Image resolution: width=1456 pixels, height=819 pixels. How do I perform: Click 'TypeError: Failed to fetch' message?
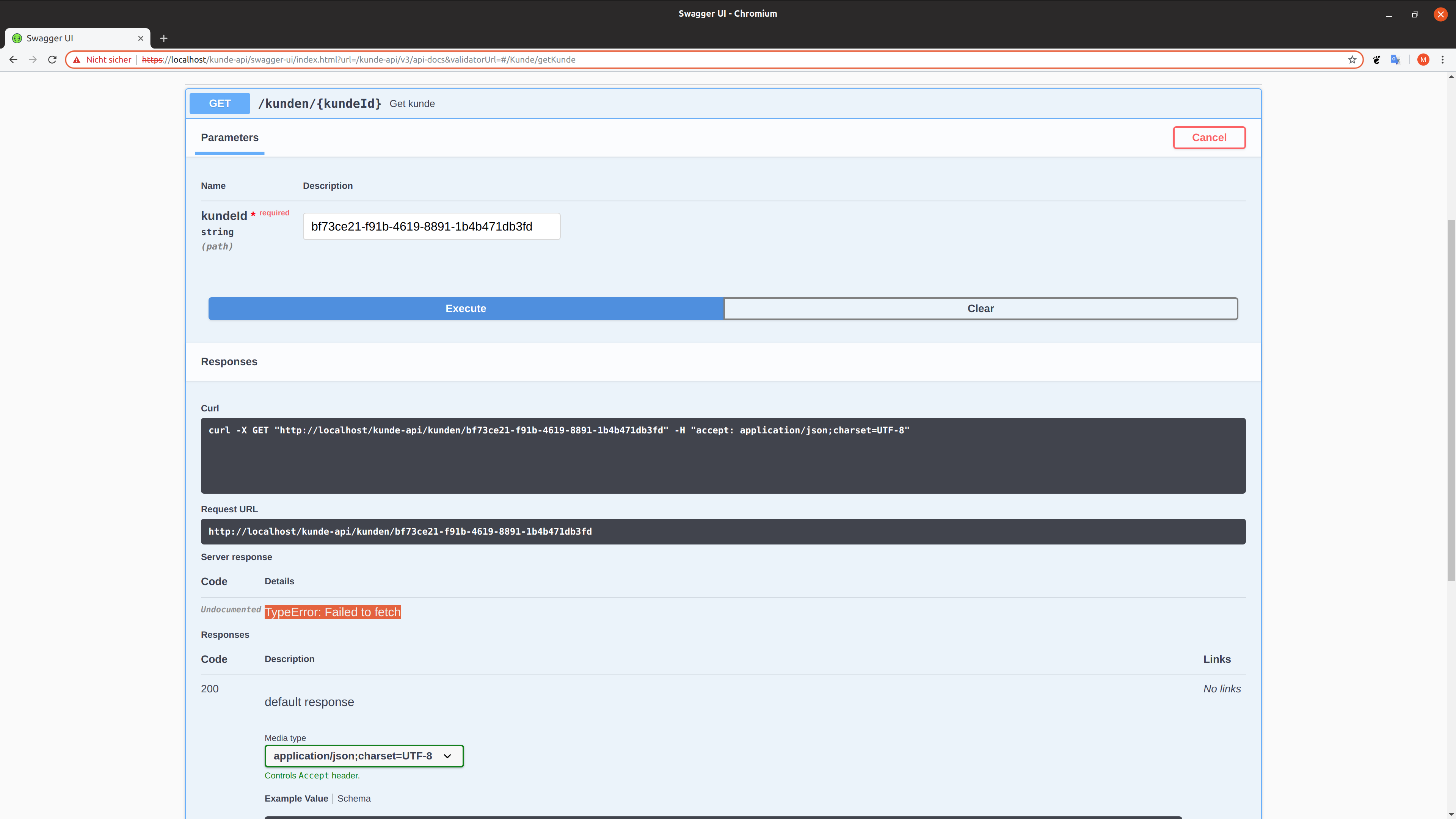(x=333, y=612)
